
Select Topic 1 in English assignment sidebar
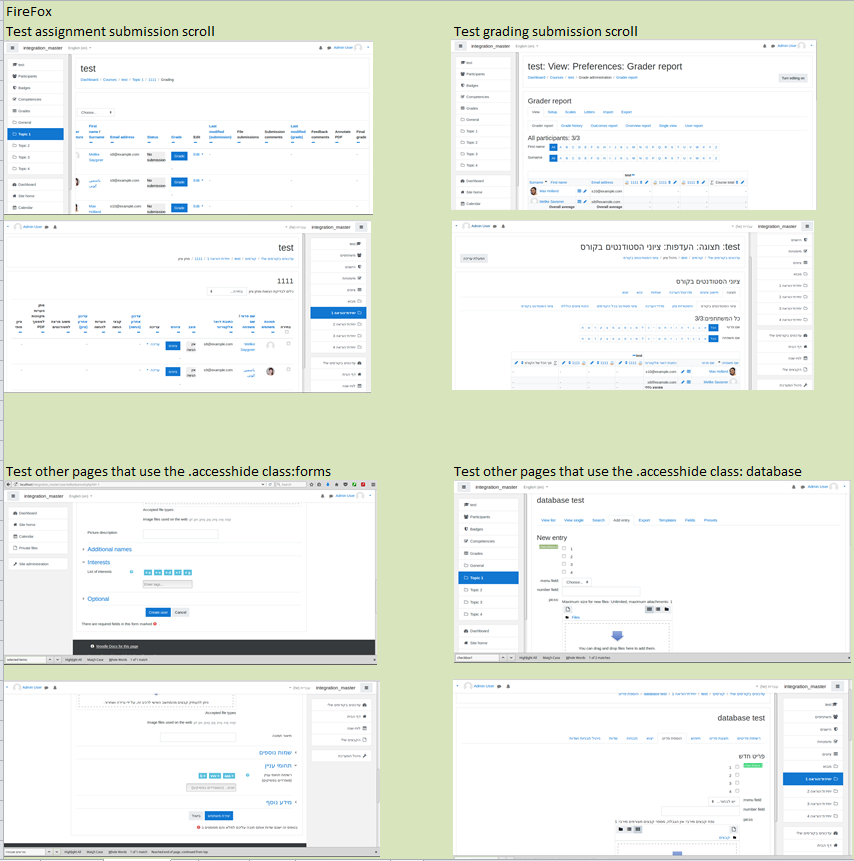[35, 134]
